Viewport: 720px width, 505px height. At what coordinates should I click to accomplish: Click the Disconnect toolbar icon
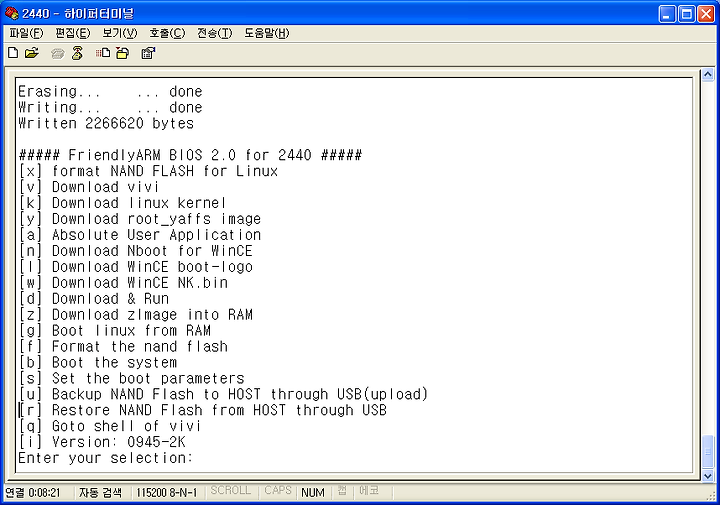pyautogui.click(x=78, y=53)
